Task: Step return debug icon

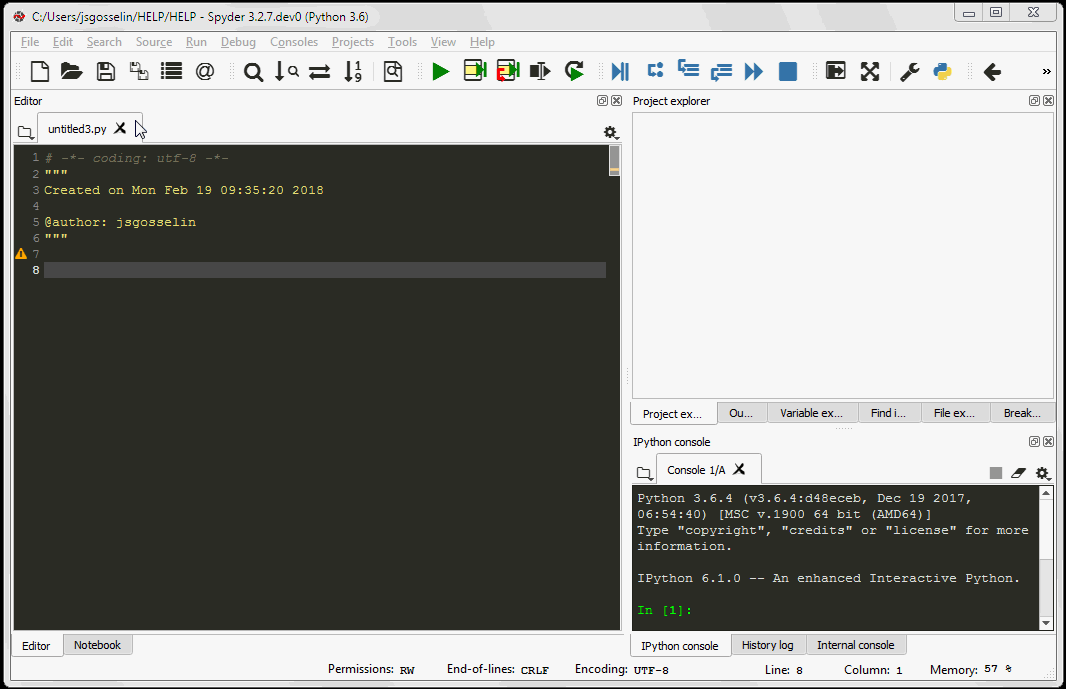Action: pyautogui.click(x=721, y=71)
